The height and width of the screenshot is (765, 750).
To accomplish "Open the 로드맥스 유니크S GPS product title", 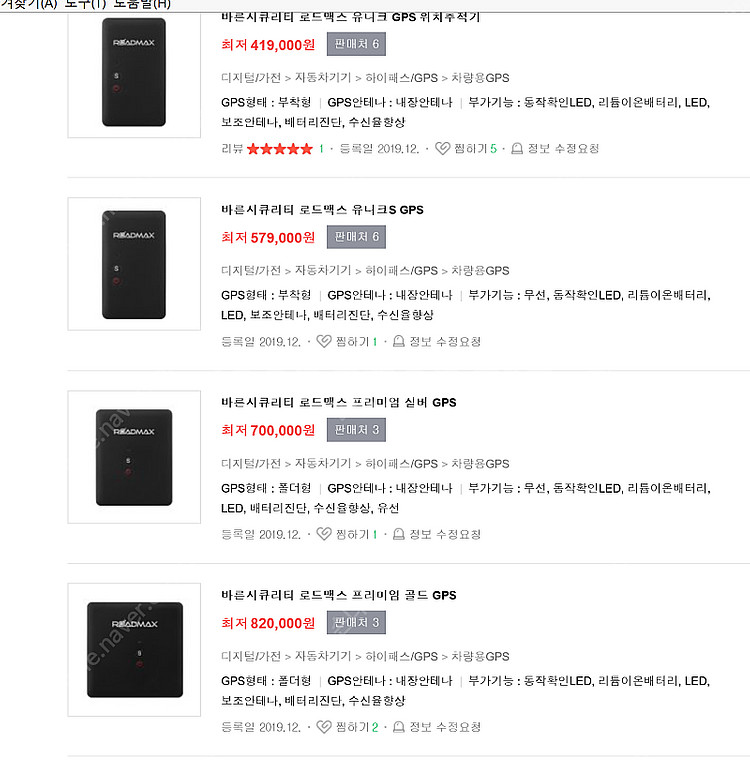I will point(322,210).
